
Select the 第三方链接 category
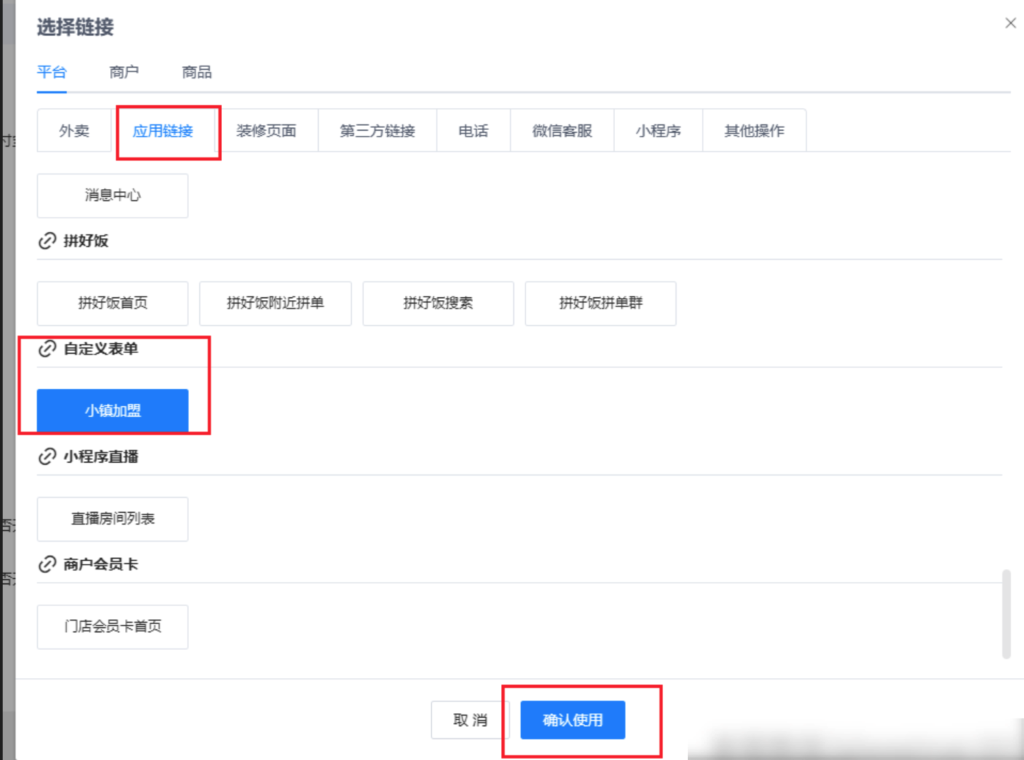click(378, 130)
